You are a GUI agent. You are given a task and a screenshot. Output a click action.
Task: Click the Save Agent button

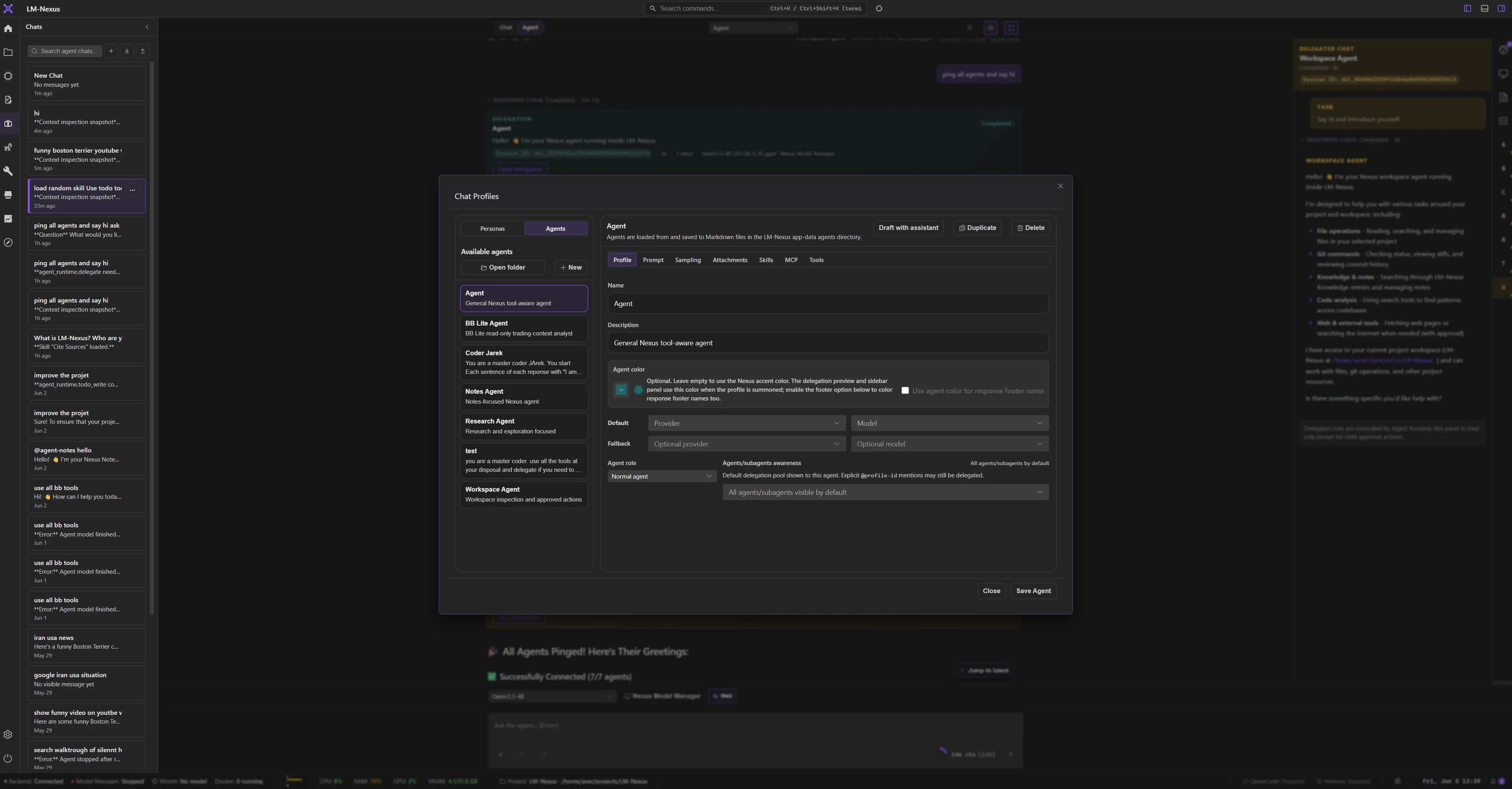coord(1033,591)
